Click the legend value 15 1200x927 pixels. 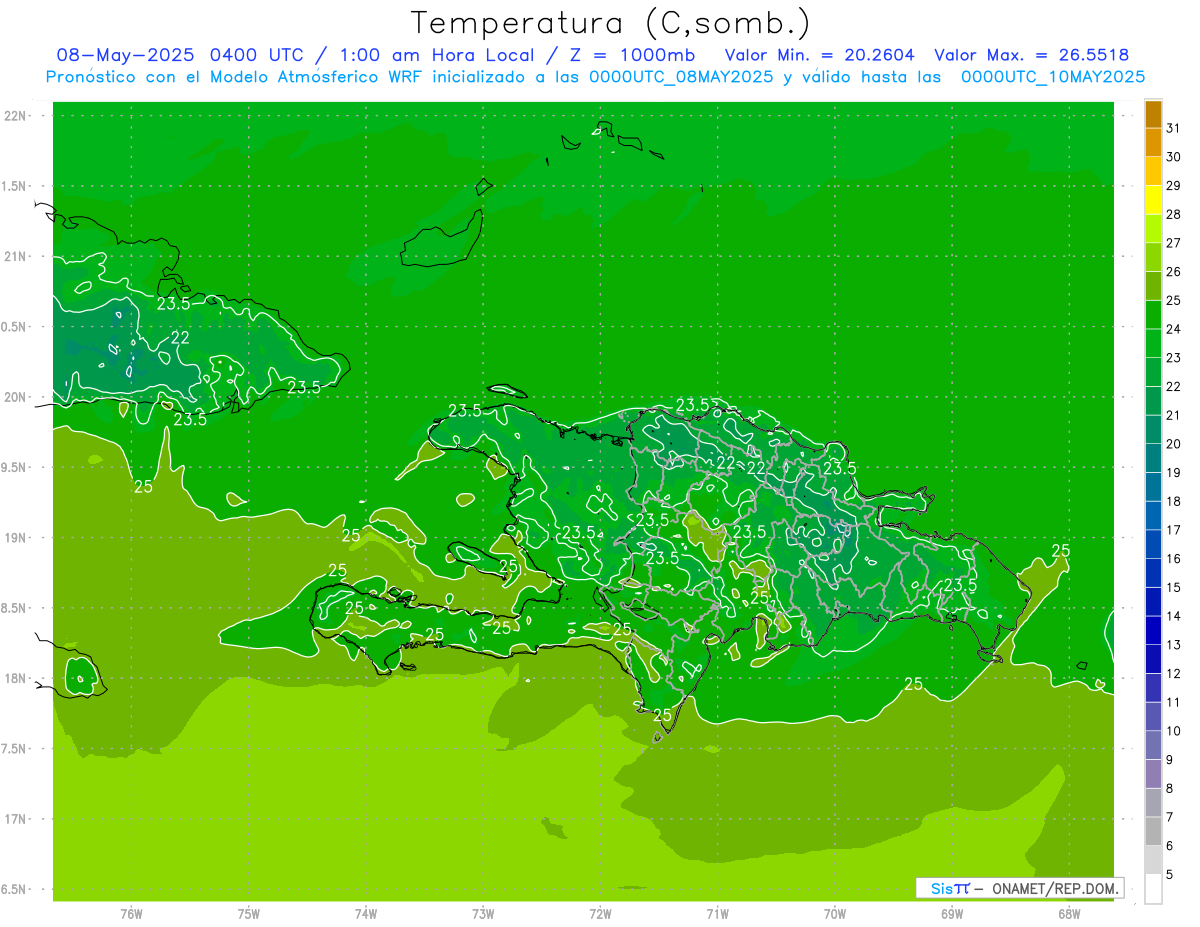pos(1173,587)
